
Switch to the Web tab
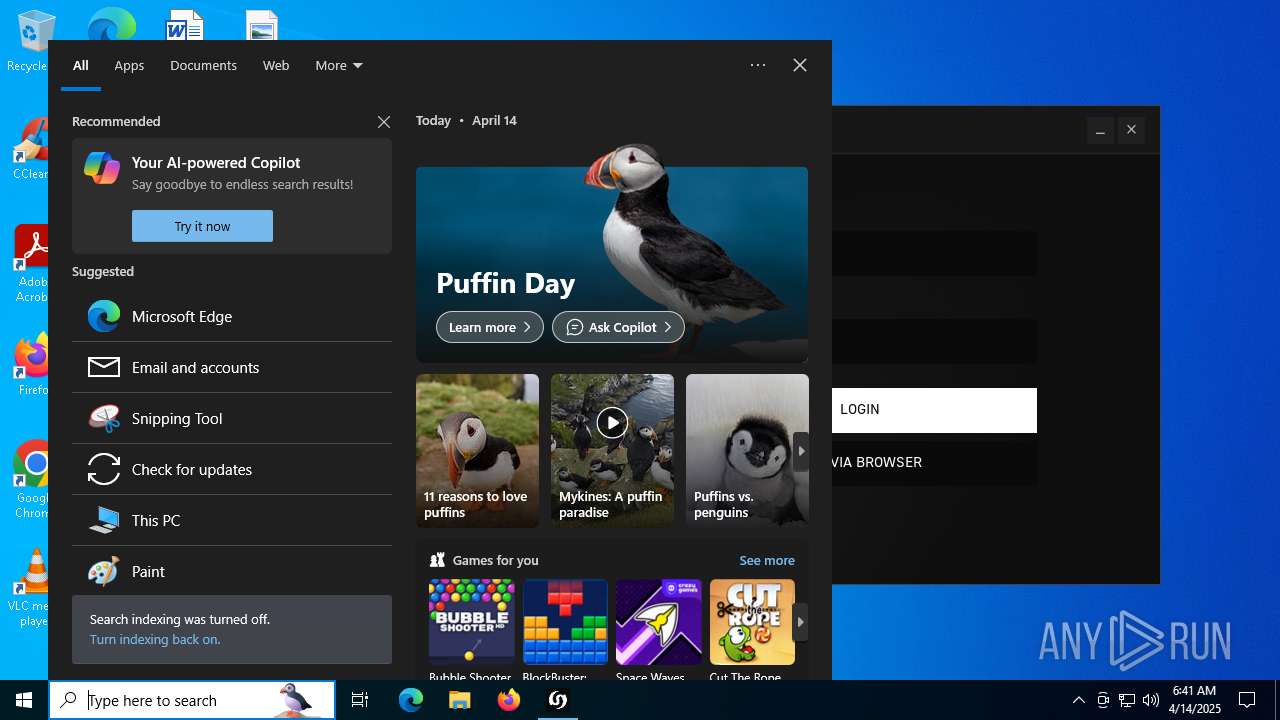pos(276,65)
